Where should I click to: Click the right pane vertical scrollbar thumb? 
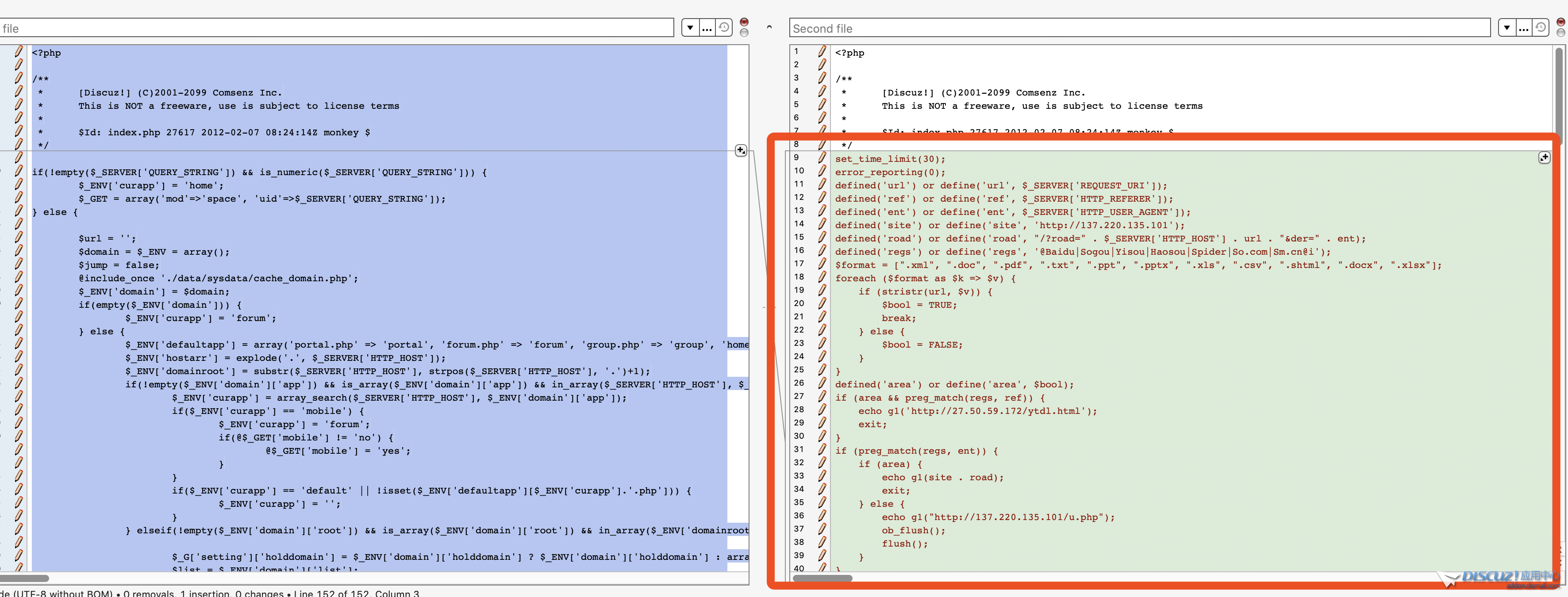[1559, 91]
